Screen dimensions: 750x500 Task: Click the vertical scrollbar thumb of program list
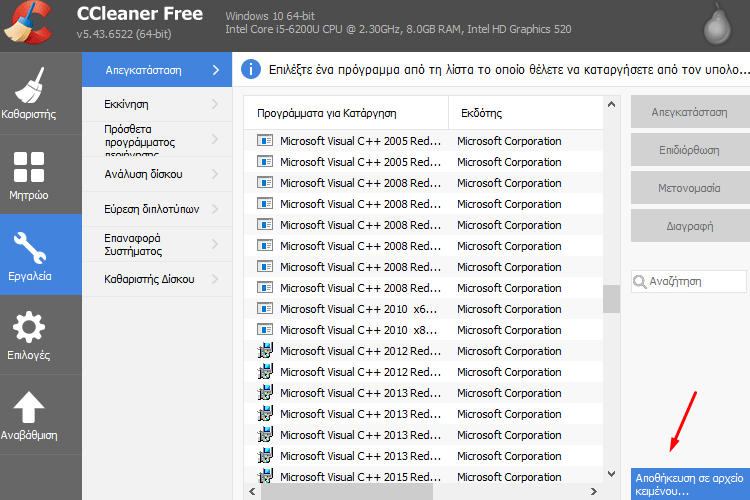tap(611, 298)
